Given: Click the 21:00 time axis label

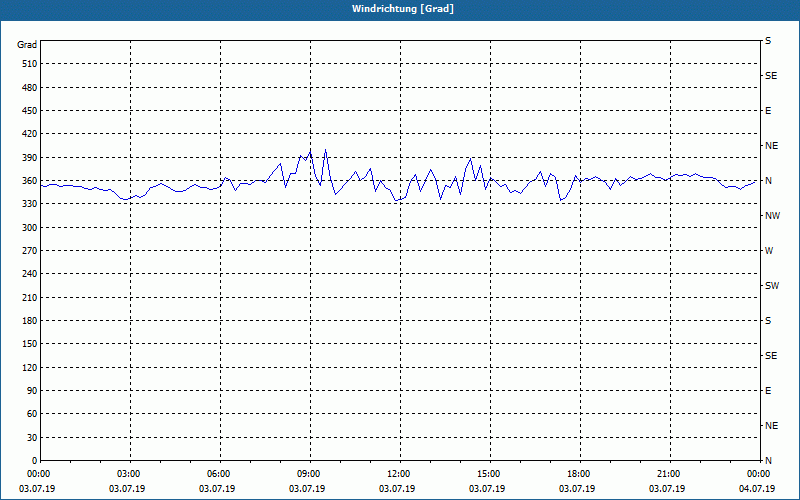Looking at the screenshot, I should pyautogui.click(x=668, y=474).
